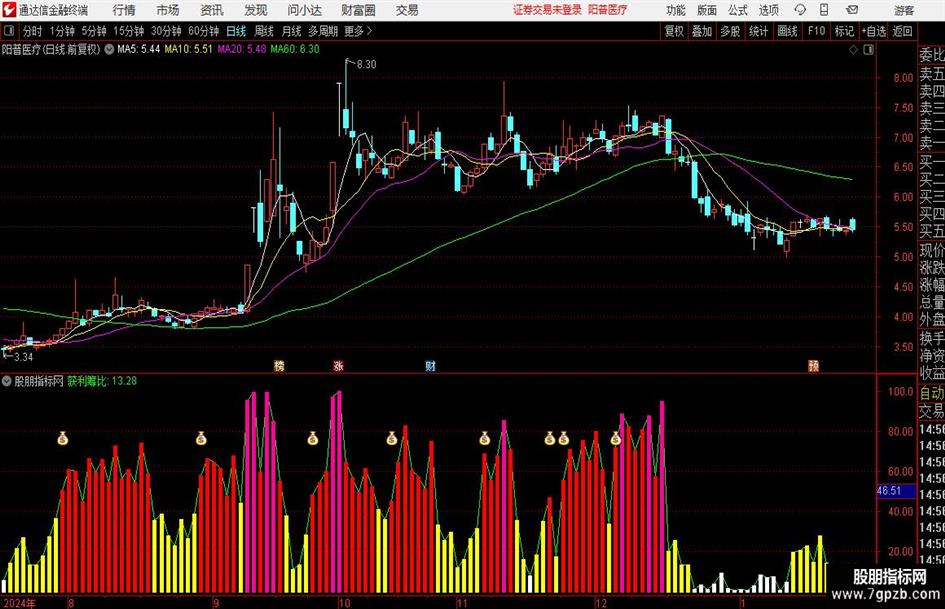Select the 日线 daily chart tab
This screenshot has width=945, height=609.
236,31
